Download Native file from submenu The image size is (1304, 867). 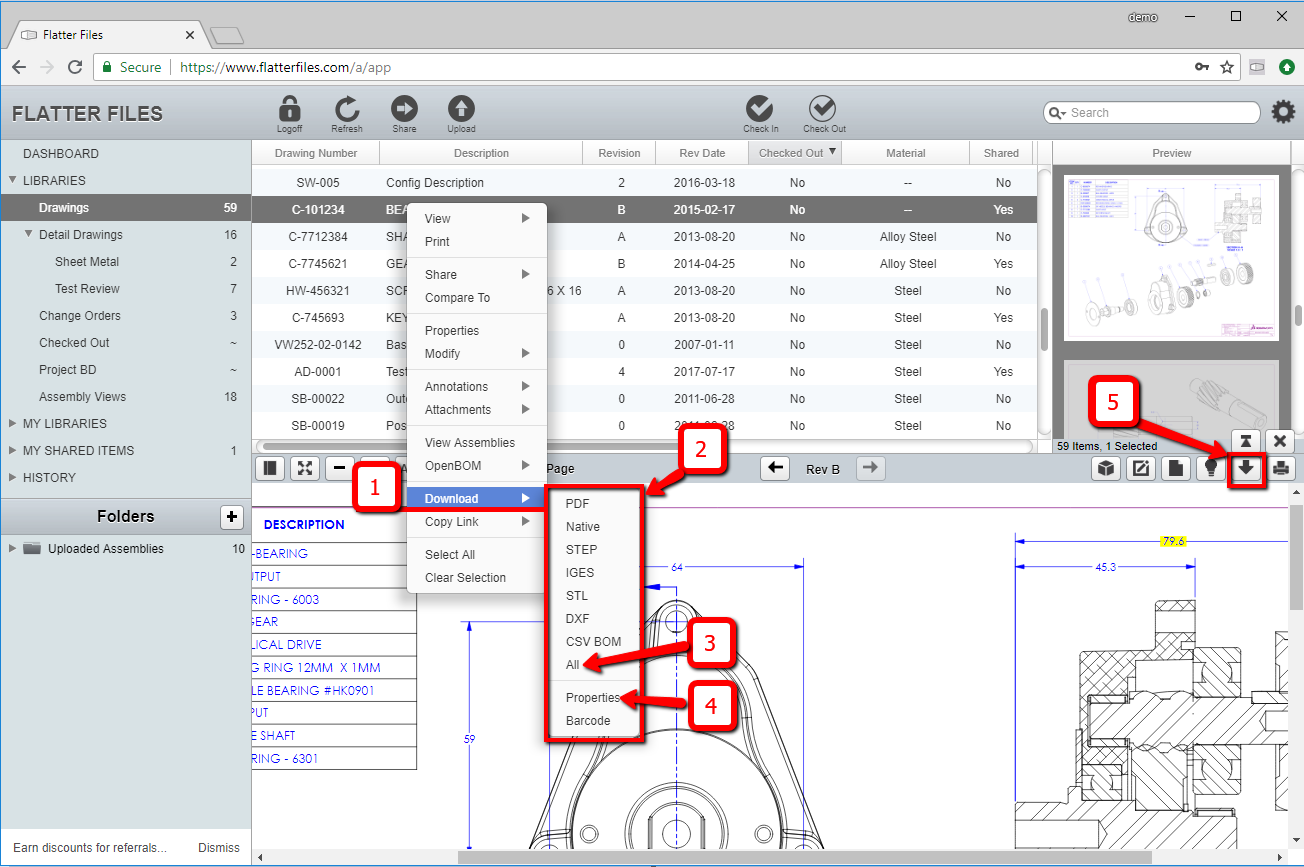tap(594, 526)
